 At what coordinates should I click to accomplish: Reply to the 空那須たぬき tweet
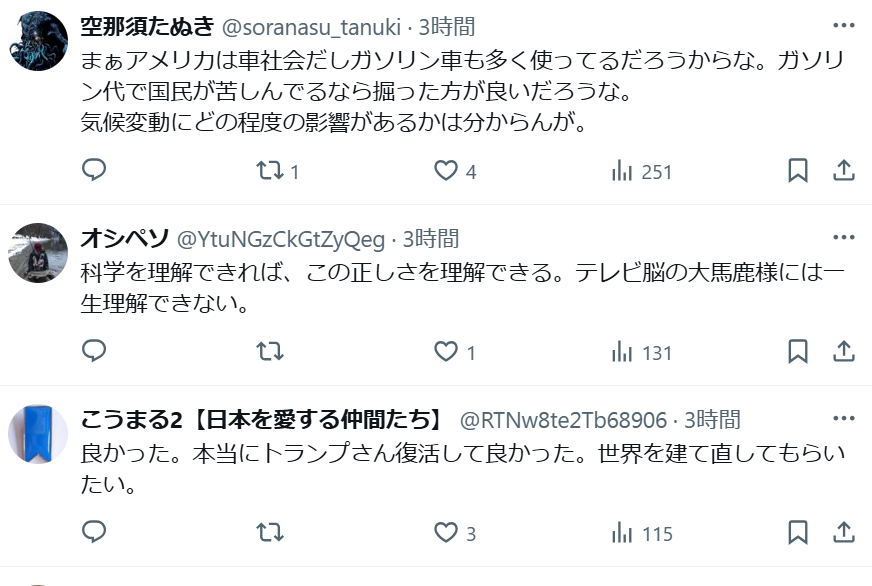[94, 170]
